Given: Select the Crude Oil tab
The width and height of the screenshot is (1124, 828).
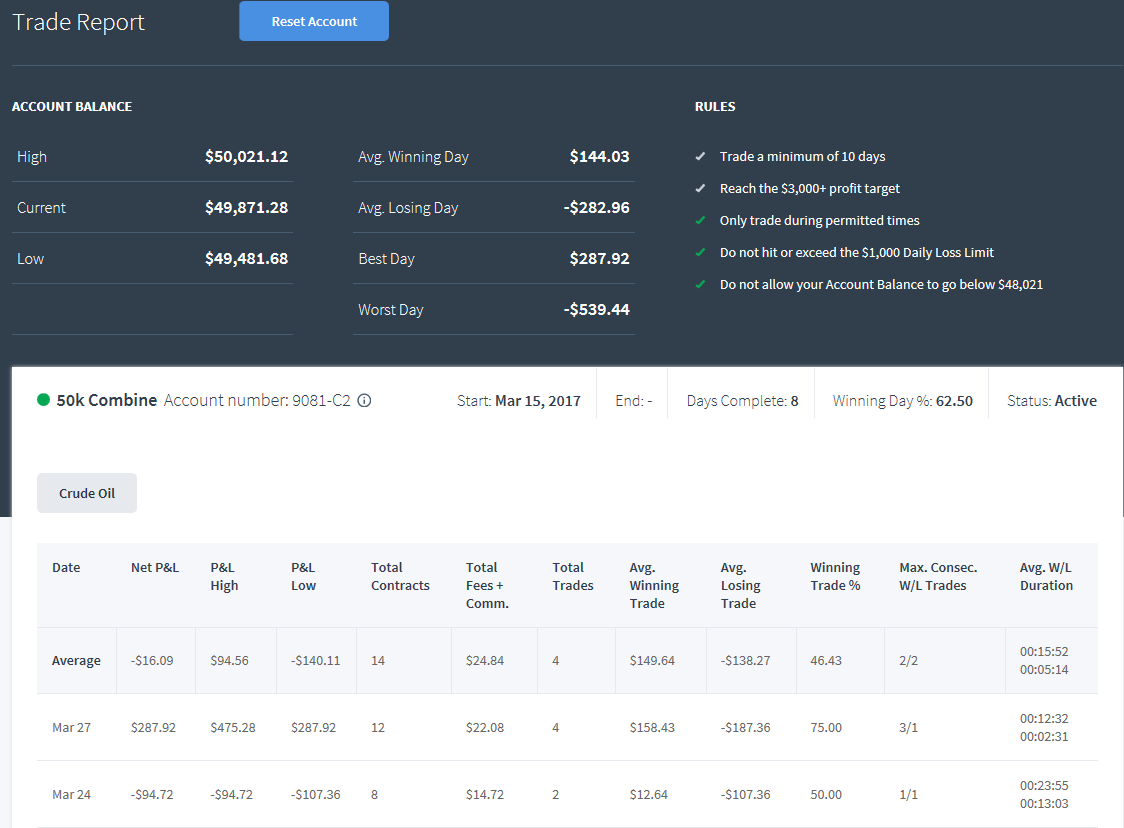Looking at the screenshot, I should (87, 493).
